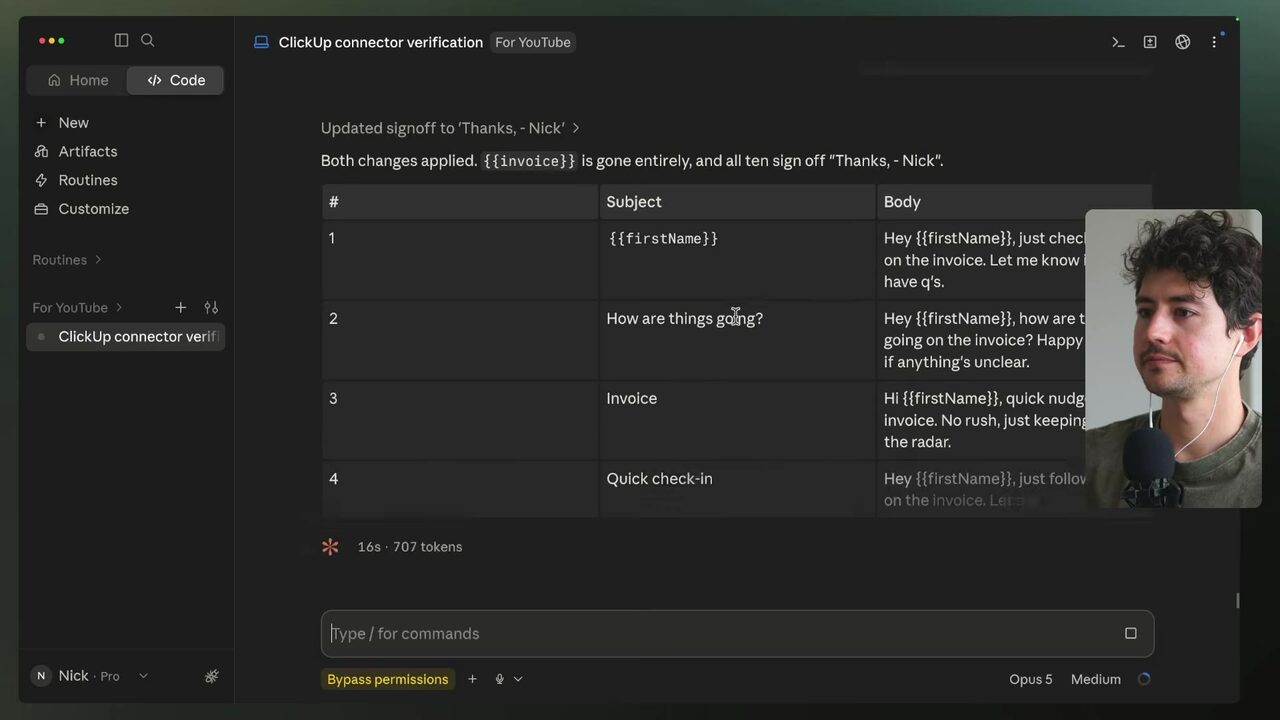The width and height of the screenshot is (1280, 720).
Task: Expand the Routines section header
Action: [67, 260]
